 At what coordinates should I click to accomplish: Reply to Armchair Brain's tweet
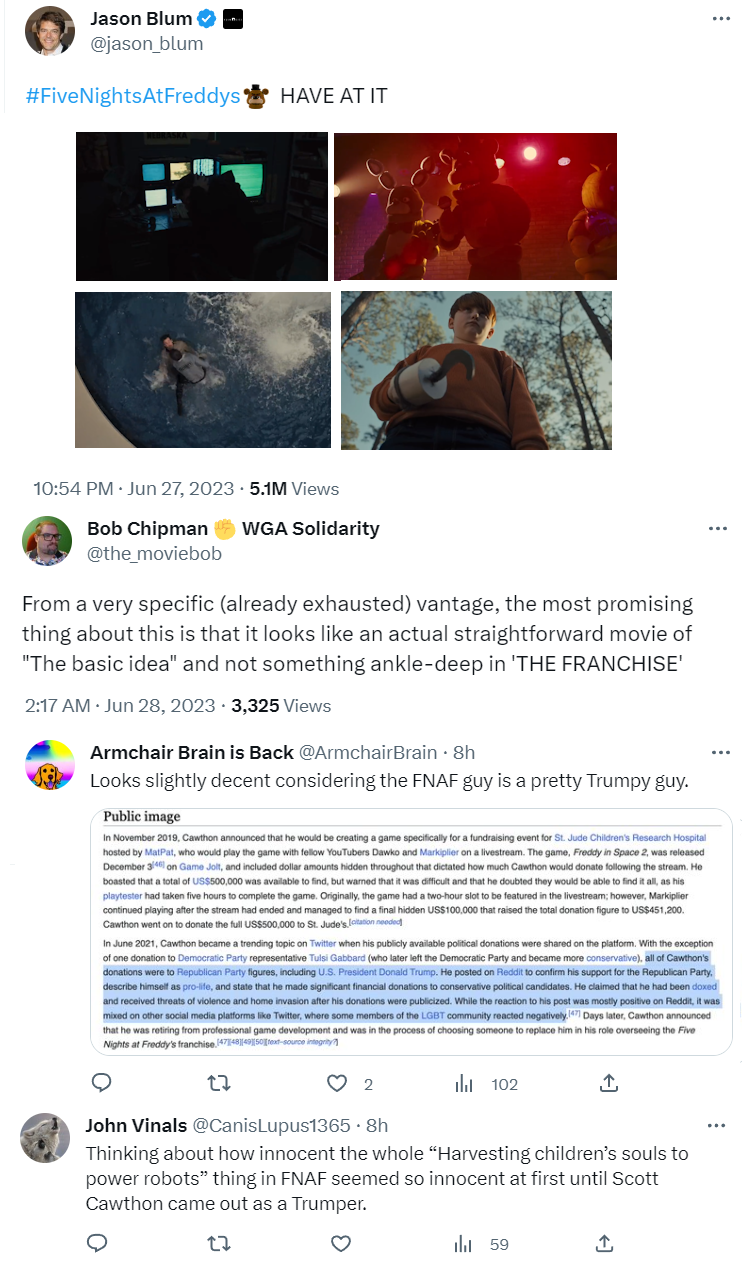[99, 1083]
